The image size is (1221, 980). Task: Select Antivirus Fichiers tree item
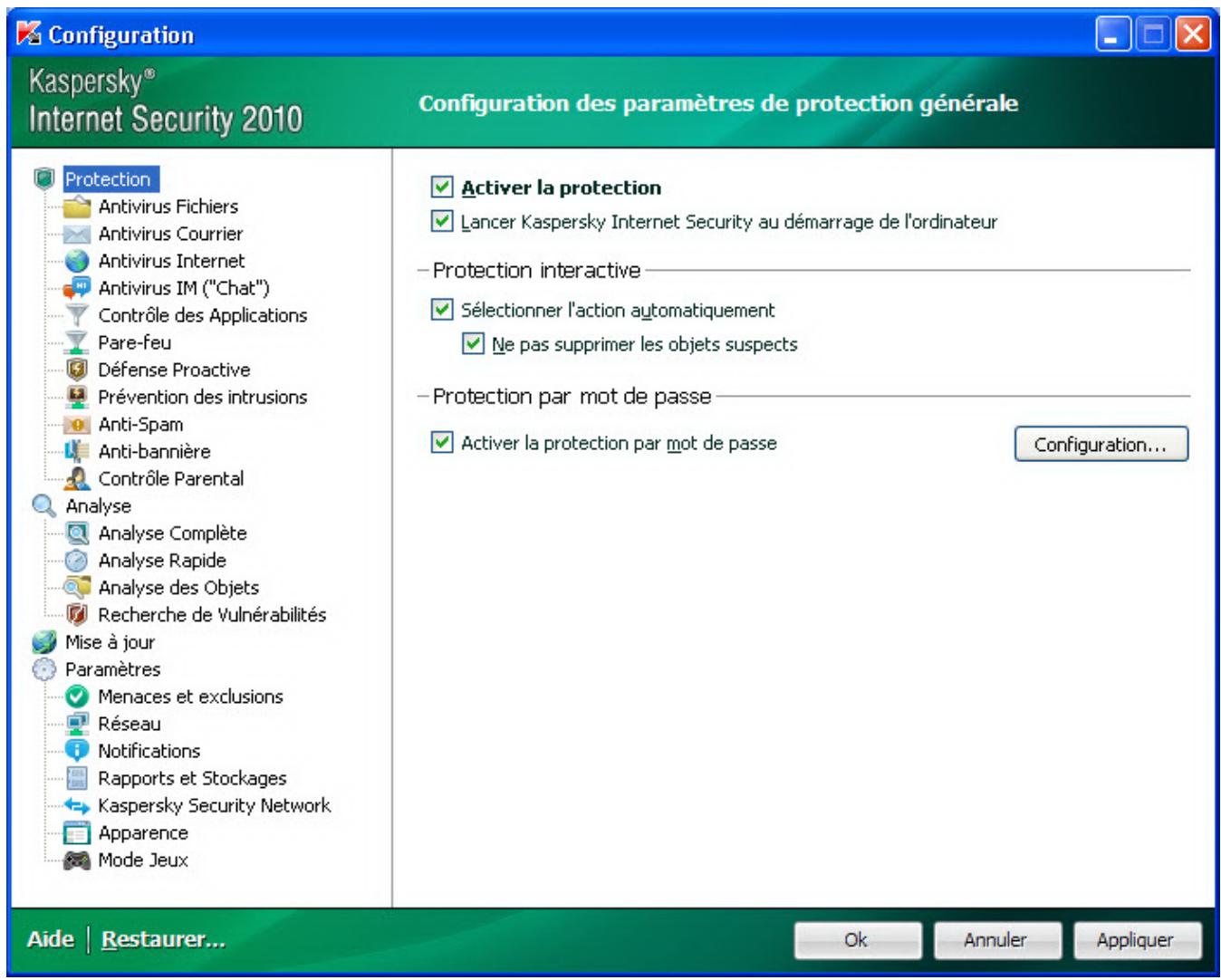point(168,207)
